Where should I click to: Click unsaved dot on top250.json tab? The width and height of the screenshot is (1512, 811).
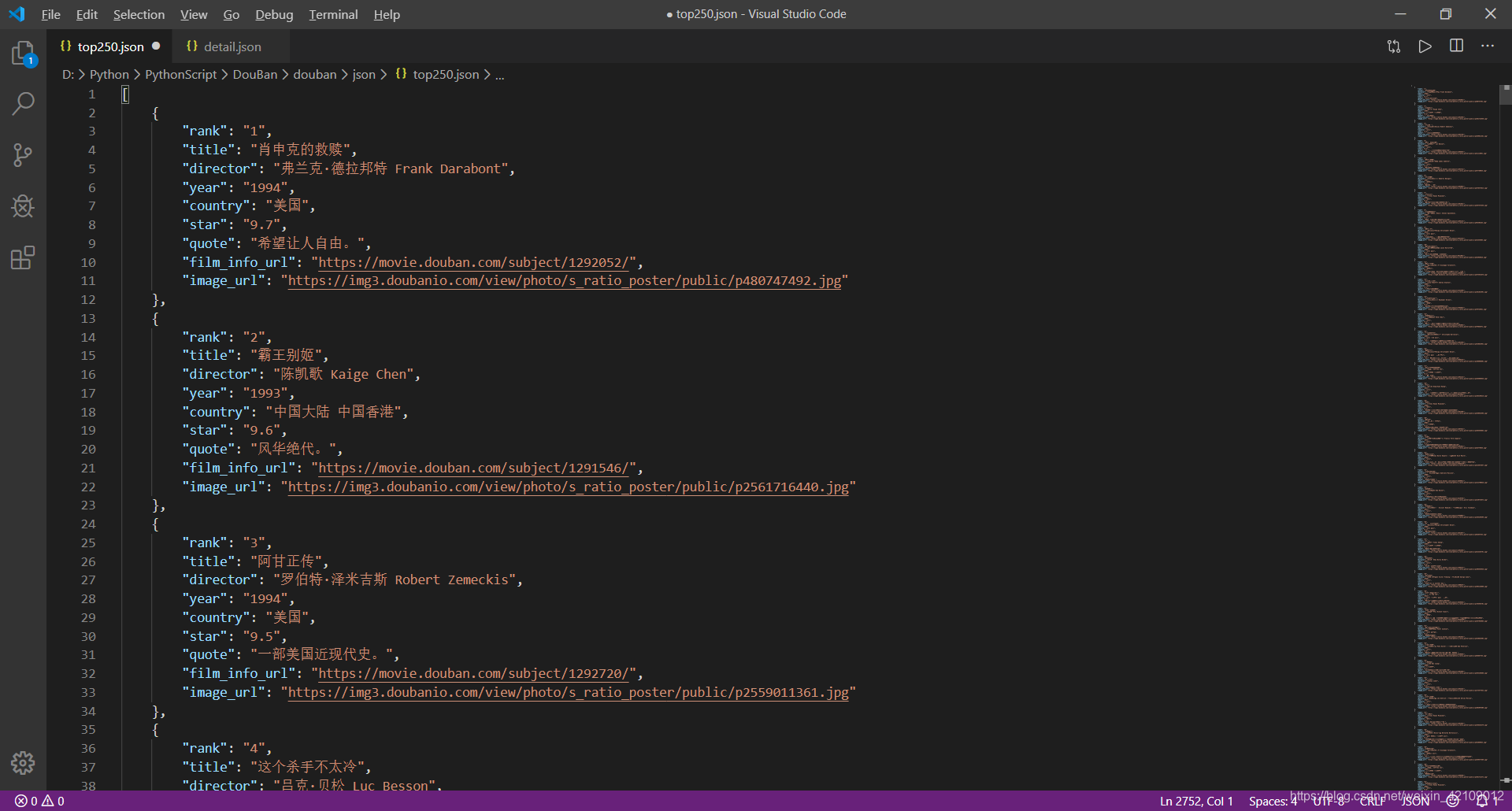[156, 46]
